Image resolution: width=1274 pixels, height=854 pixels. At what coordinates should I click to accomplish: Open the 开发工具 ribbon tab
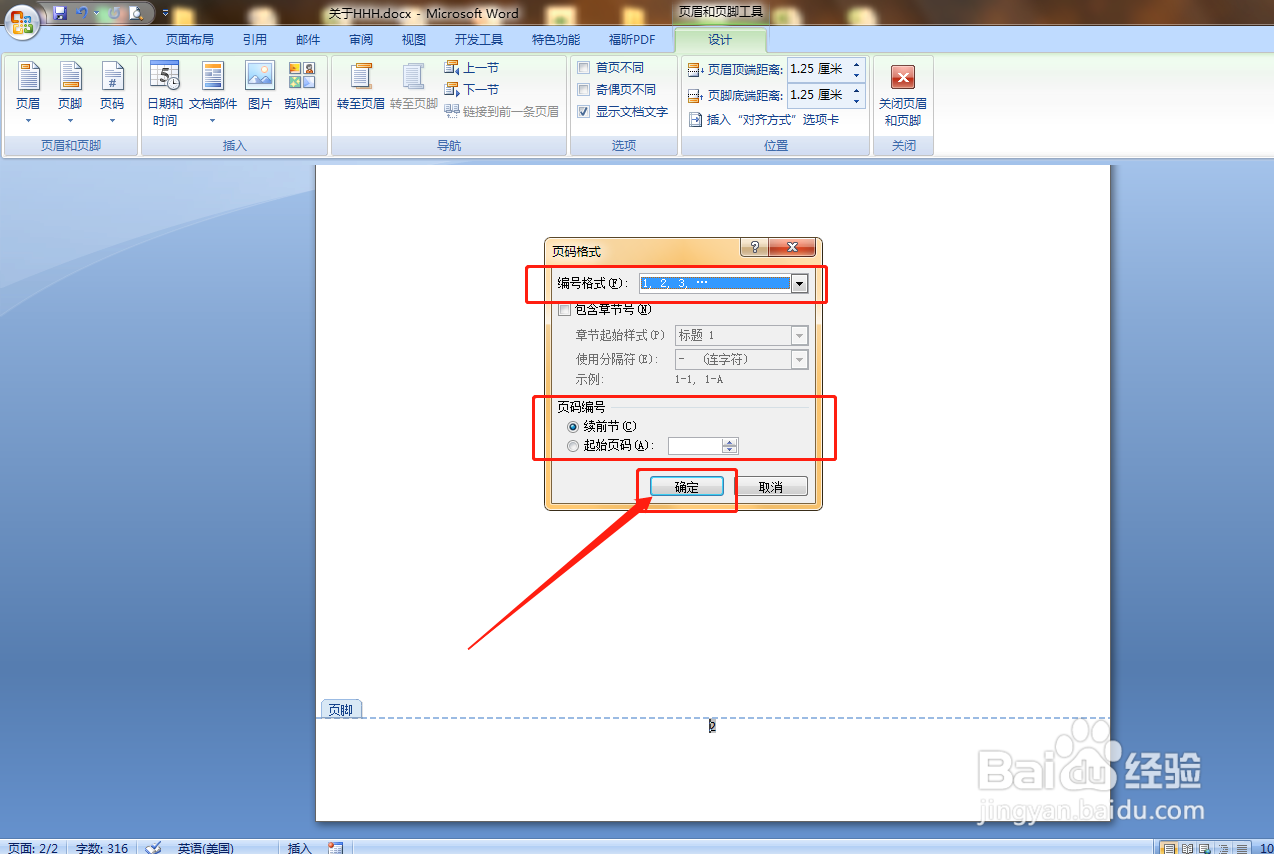(479, 40)
